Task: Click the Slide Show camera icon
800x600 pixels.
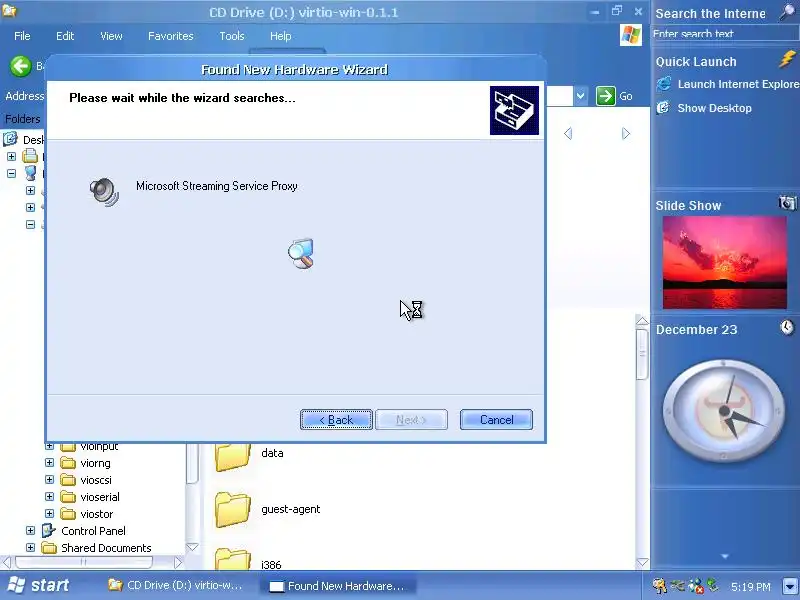Action: (x=787, y=203)
